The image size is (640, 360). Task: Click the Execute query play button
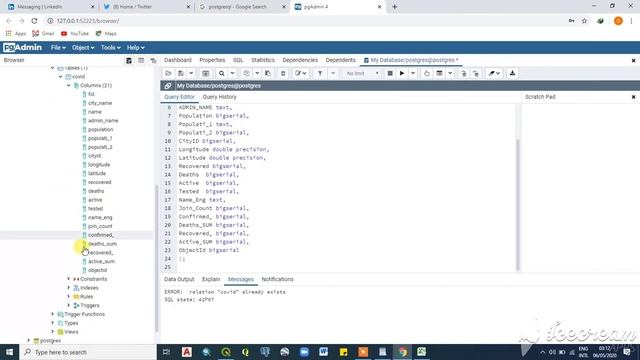pyautogui.click(x=402, y=73)
